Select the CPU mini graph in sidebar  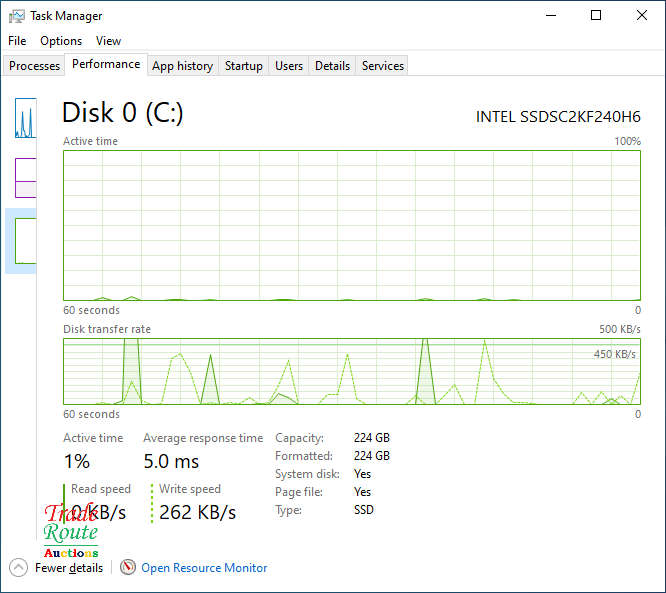point(25,118)
